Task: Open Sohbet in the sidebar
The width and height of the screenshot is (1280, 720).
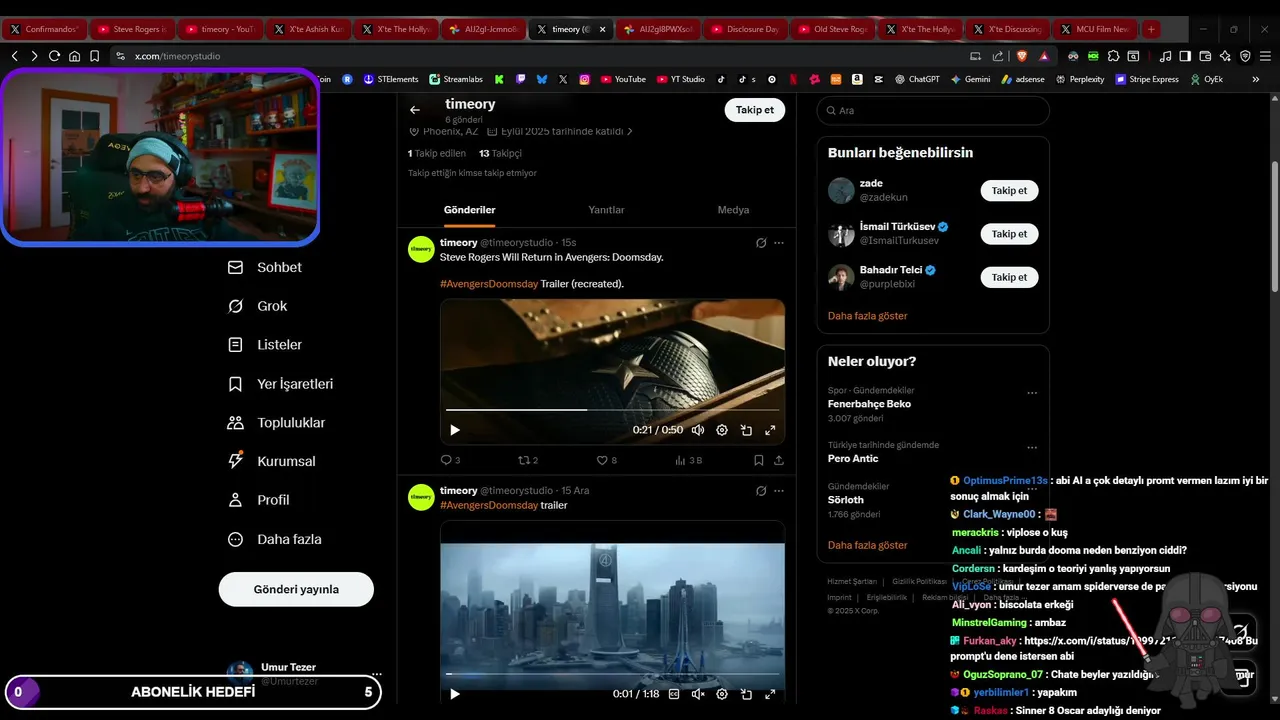Action: [265, 267]
